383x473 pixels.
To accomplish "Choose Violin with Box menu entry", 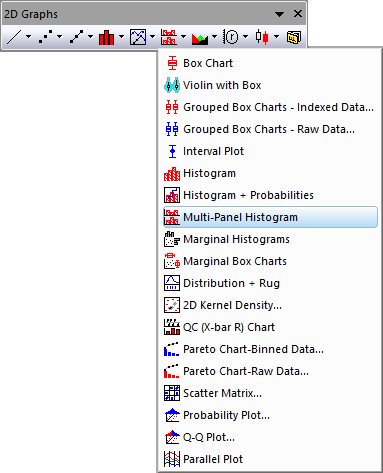I will pos(270,85).
